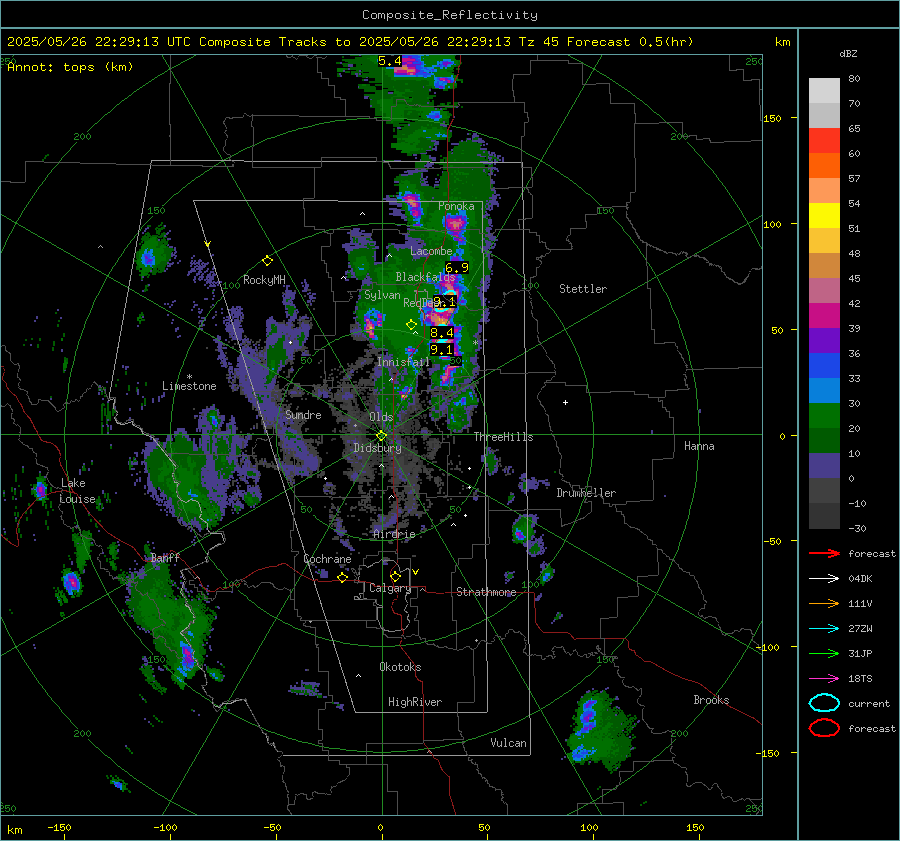Select the Lacombe label
This screenshot has height=841, width=900.
431,251
